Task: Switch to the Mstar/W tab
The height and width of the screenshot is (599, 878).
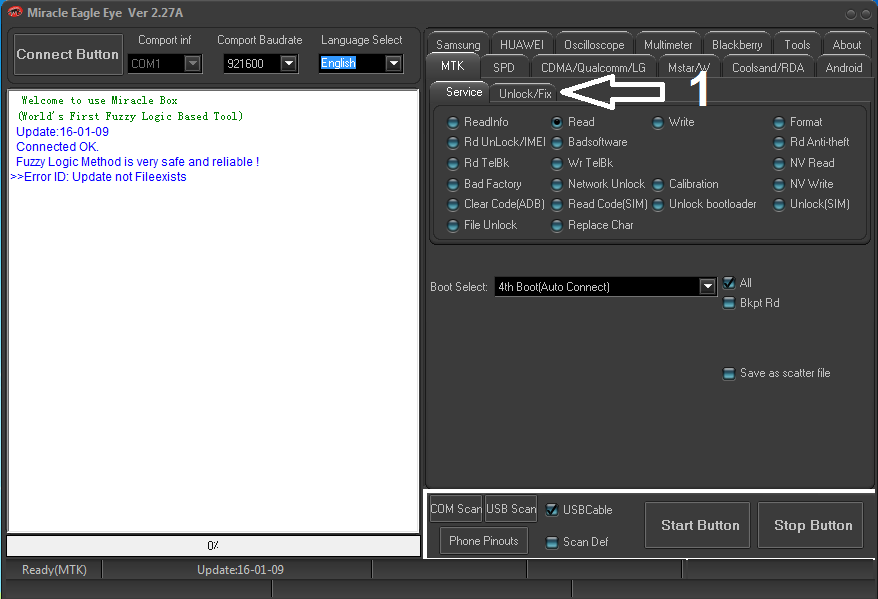Action: (689, 68)
